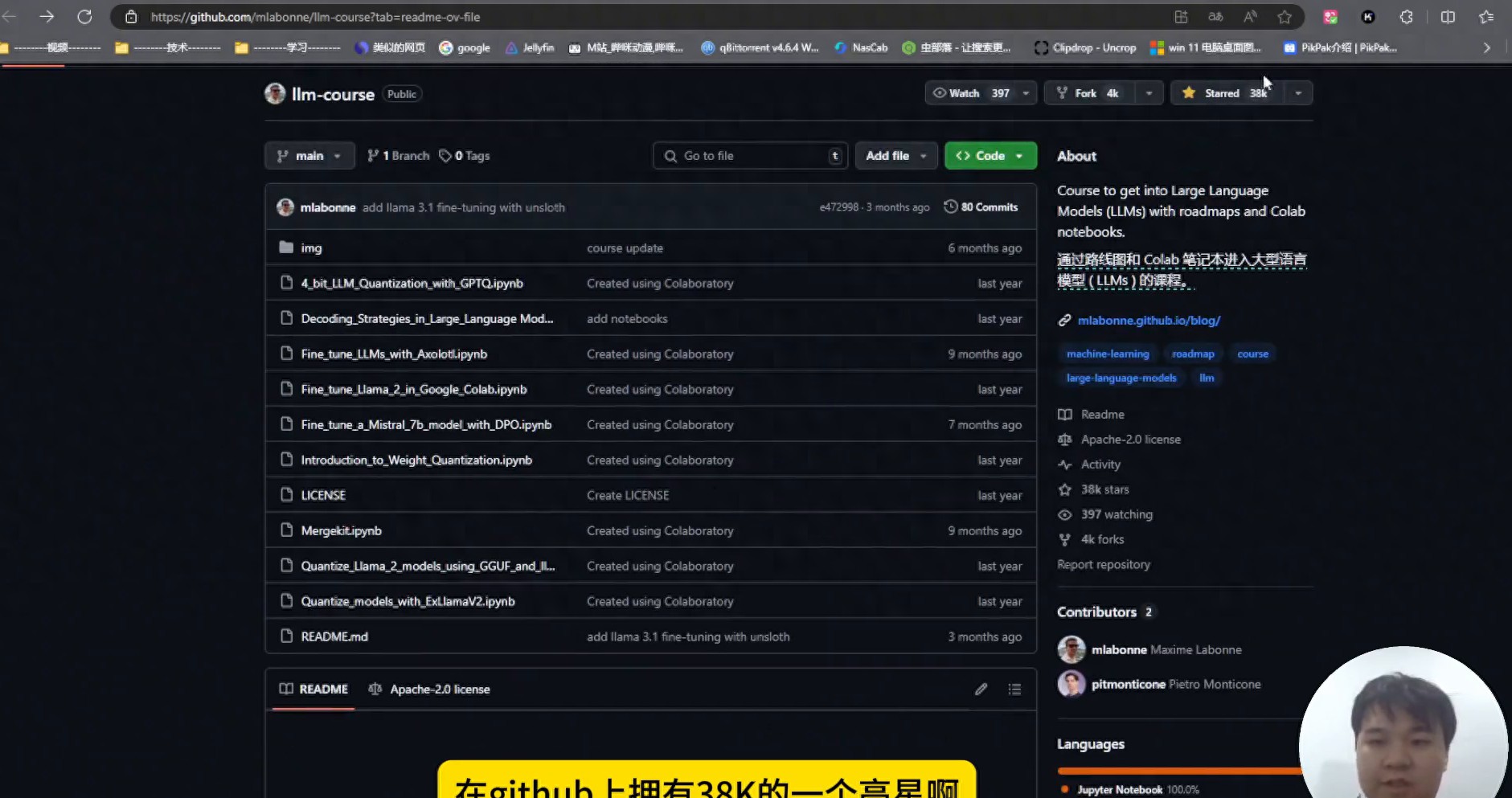Open Fine_tune_Llama_2_in_Google_Colab.ipynb
1512x798 pixels.
point(414,390)
